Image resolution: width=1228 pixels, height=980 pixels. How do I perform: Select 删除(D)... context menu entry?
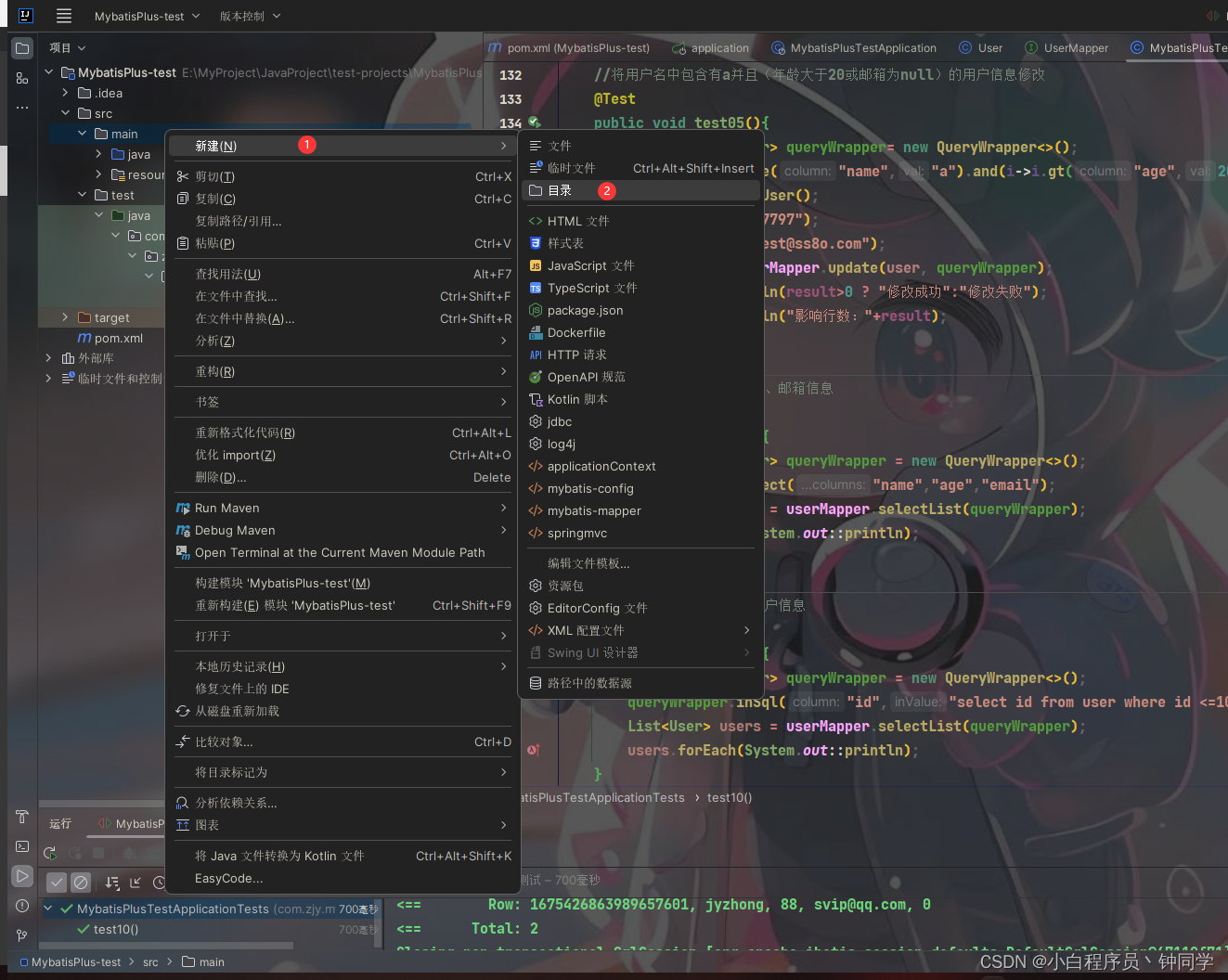pyautogui.click(x=341, y=477)
